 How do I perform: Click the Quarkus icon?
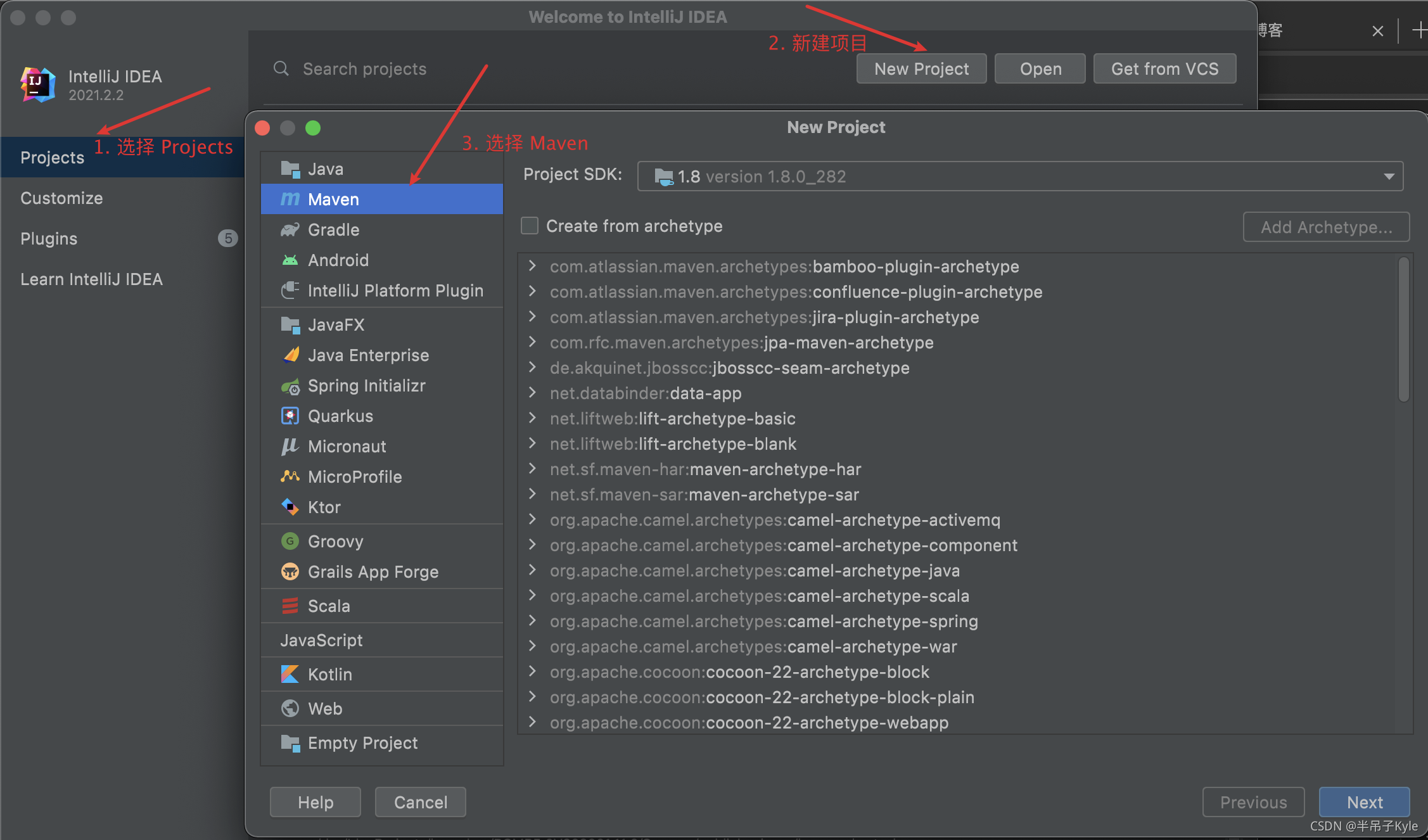point(290,416)
